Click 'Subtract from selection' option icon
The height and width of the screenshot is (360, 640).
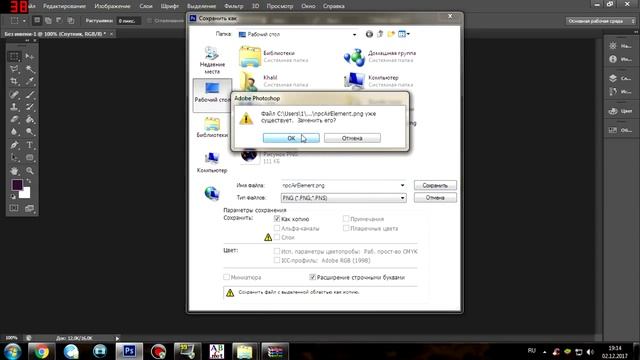click(x=59, y=20)
